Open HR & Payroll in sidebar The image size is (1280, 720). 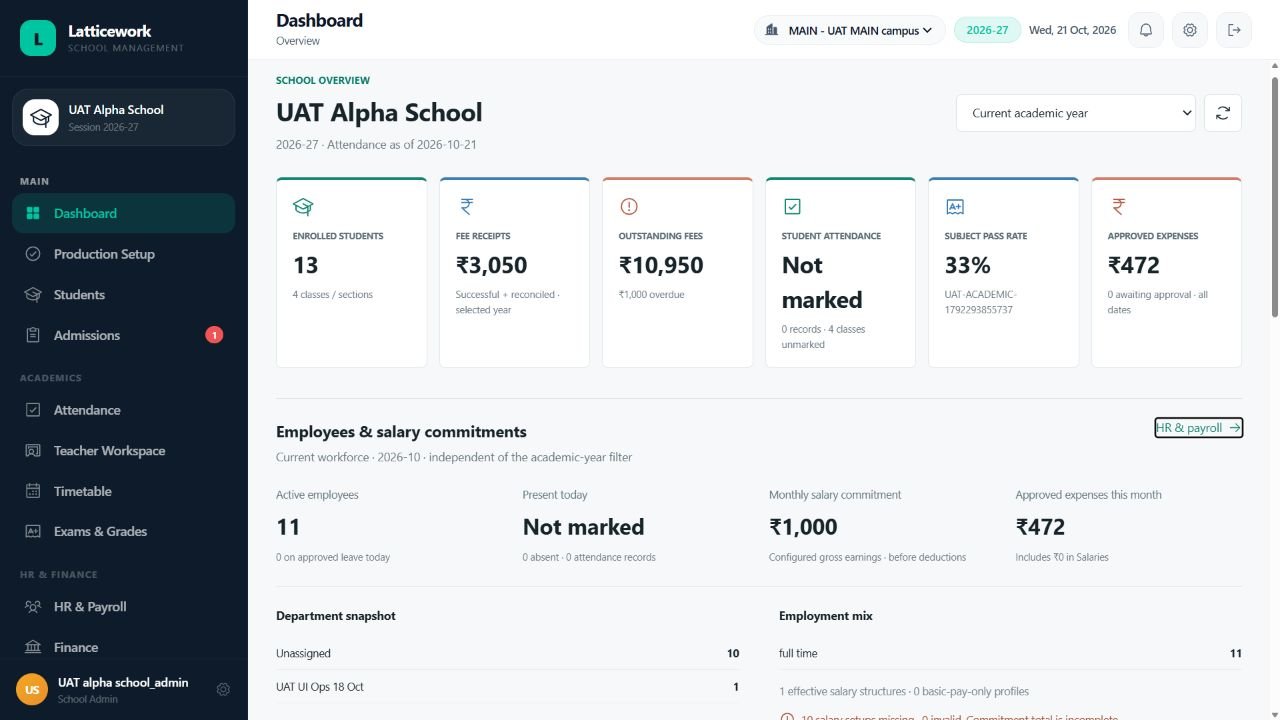pyautogui.click(x=124, y=607)
